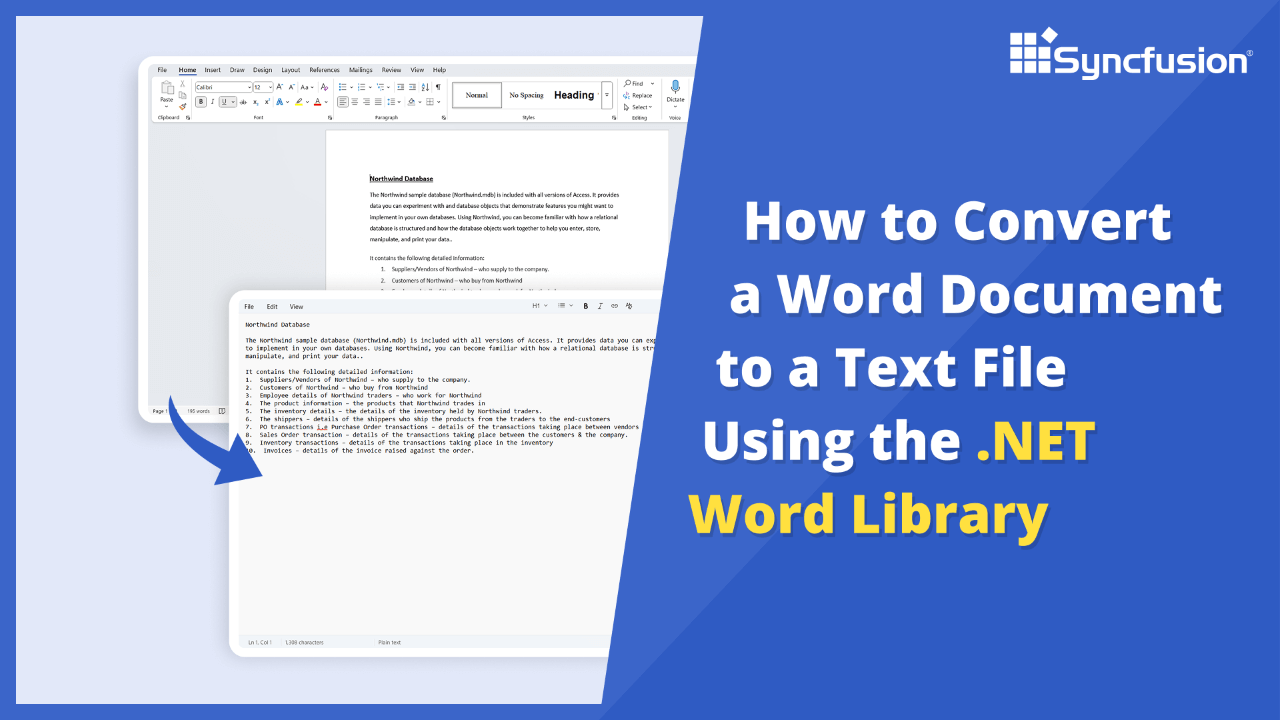
Task: Click the Clear All Formatting icon
Action: coord(324,87)
